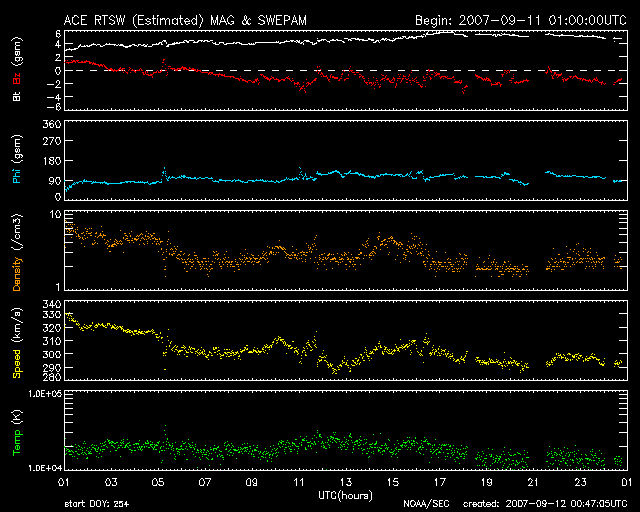Screen dimensions: 640x512
Task: Click the "280" tick on the Speed panel
Action: (x=52, y=377)
